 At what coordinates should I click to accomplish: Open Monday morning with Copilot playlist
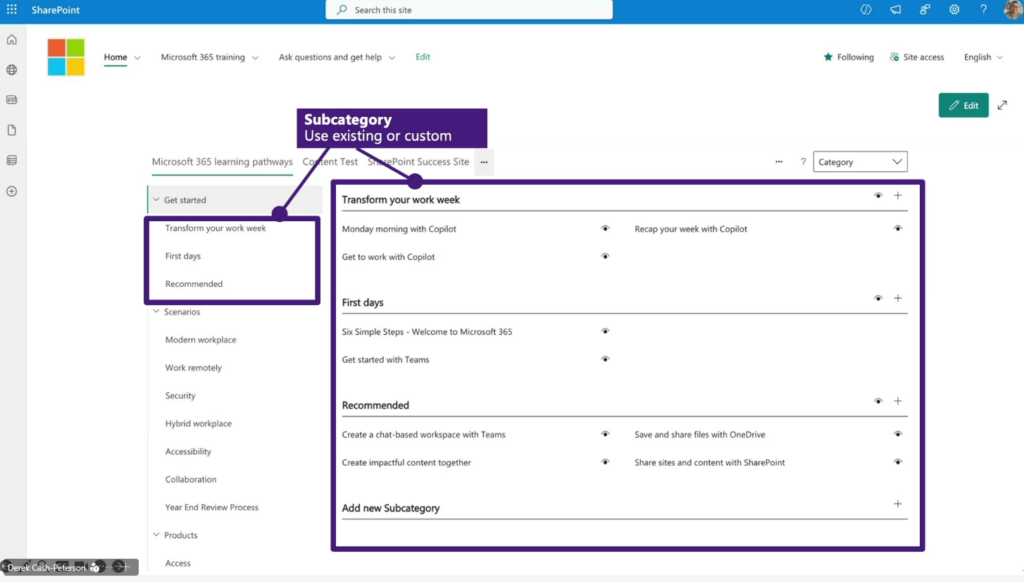[x=399, y=229]
